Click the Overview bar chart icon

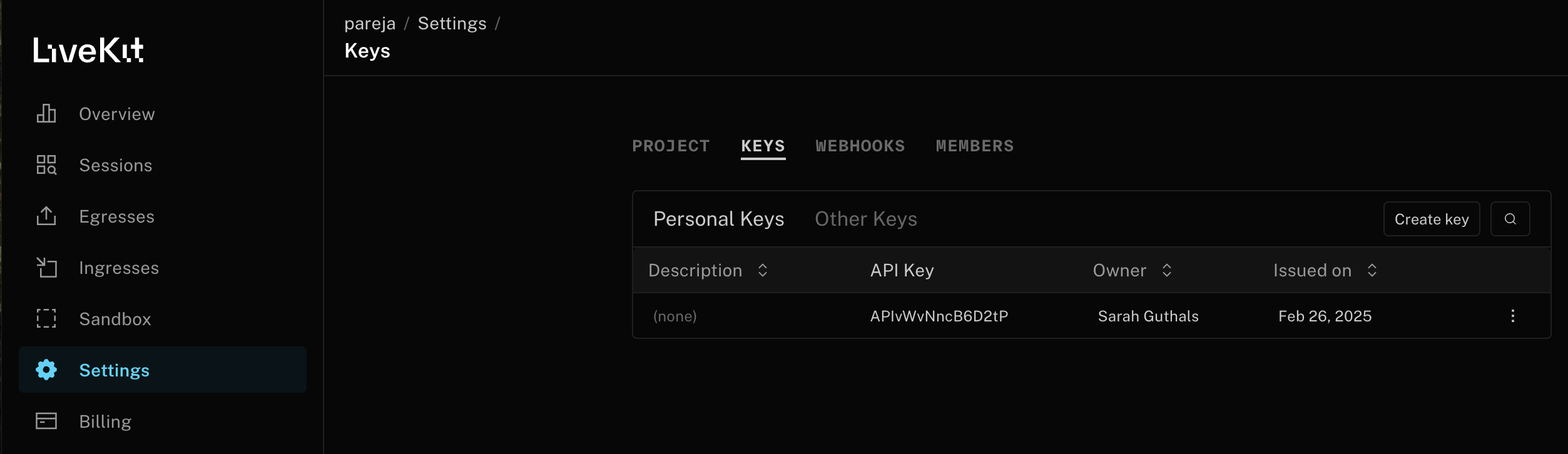point(46,114)
